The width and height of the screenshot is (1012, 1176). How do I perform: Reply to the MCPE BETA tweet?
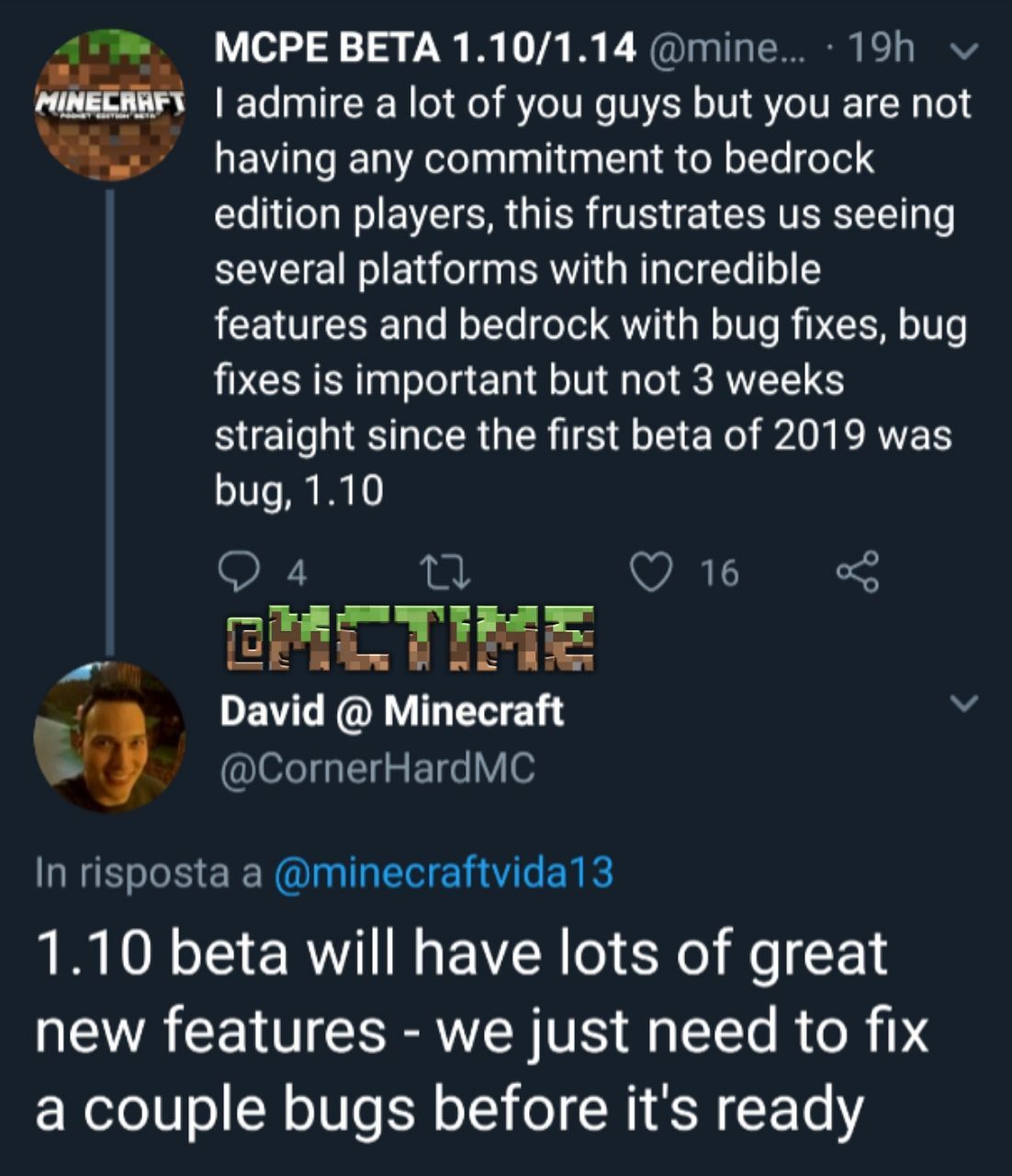click(242, 571)
